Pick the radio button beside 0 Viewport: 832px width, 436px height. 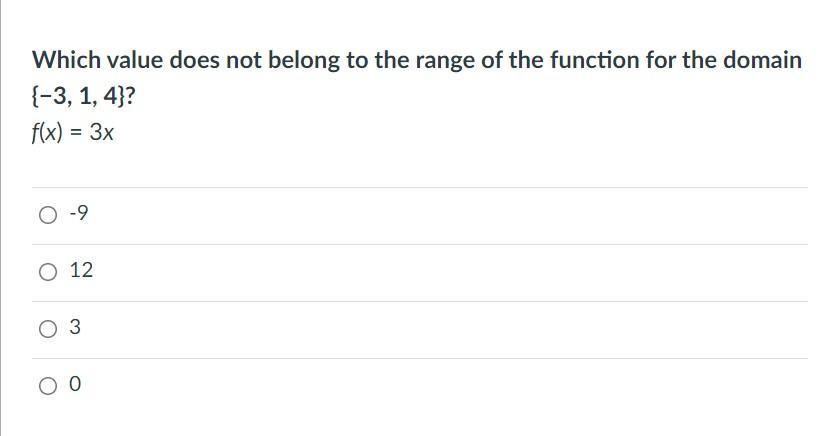point(48,385)
